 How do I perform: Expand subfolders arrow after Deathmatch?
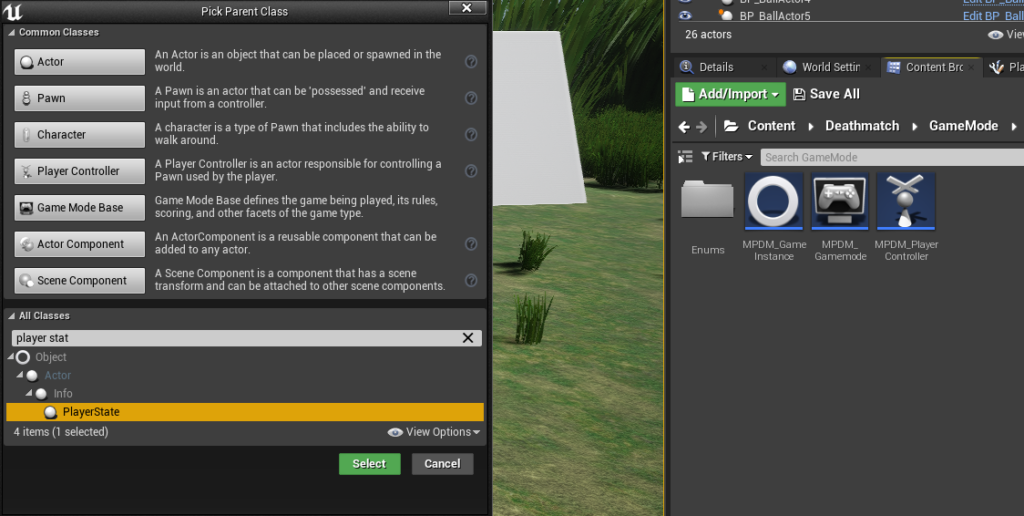pos(914,127)
